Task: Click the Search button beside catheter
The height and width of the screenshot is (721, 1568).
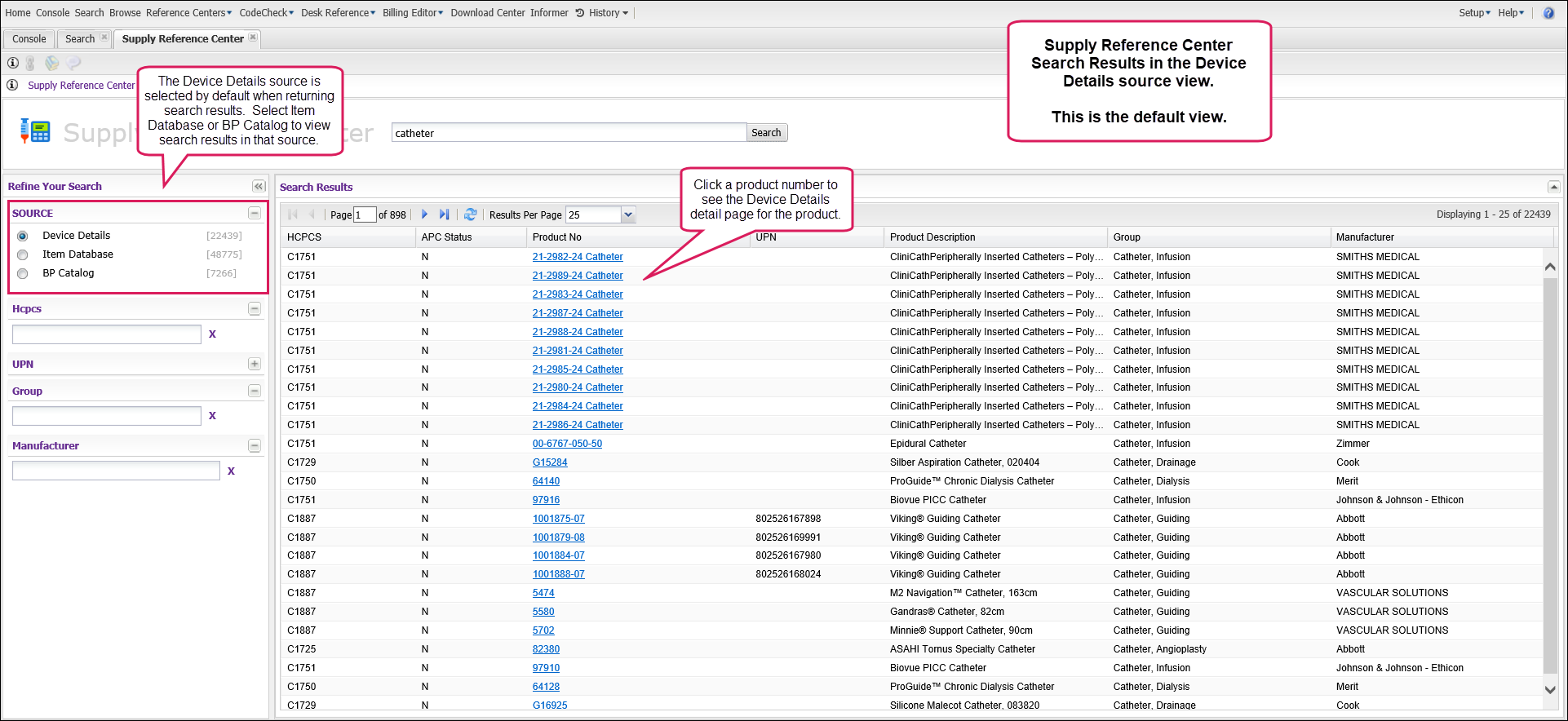Action: (766, 133)
